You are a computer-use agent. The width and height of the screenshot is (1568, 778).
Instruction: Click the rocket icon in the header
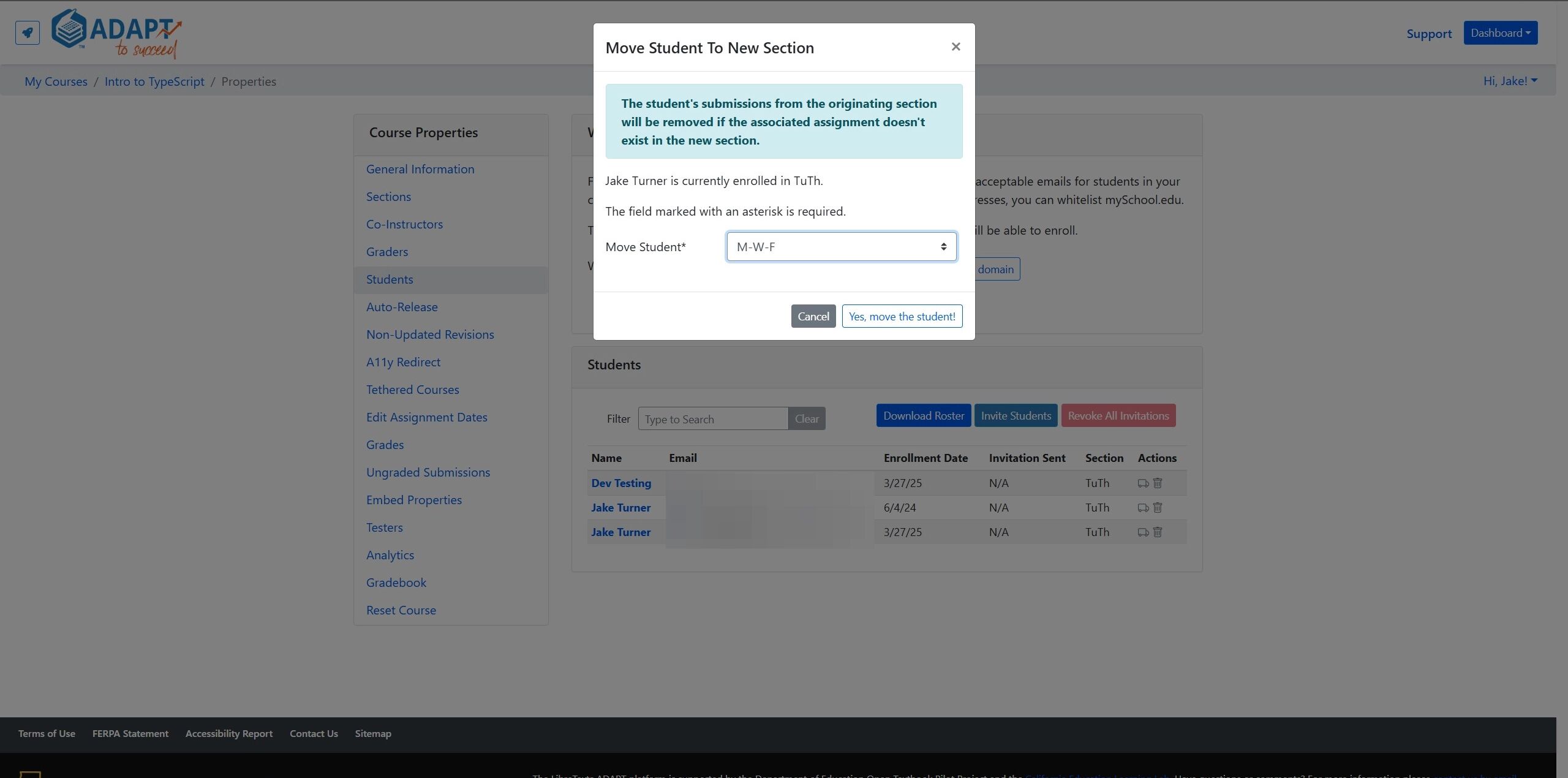(x=28, y=33)
